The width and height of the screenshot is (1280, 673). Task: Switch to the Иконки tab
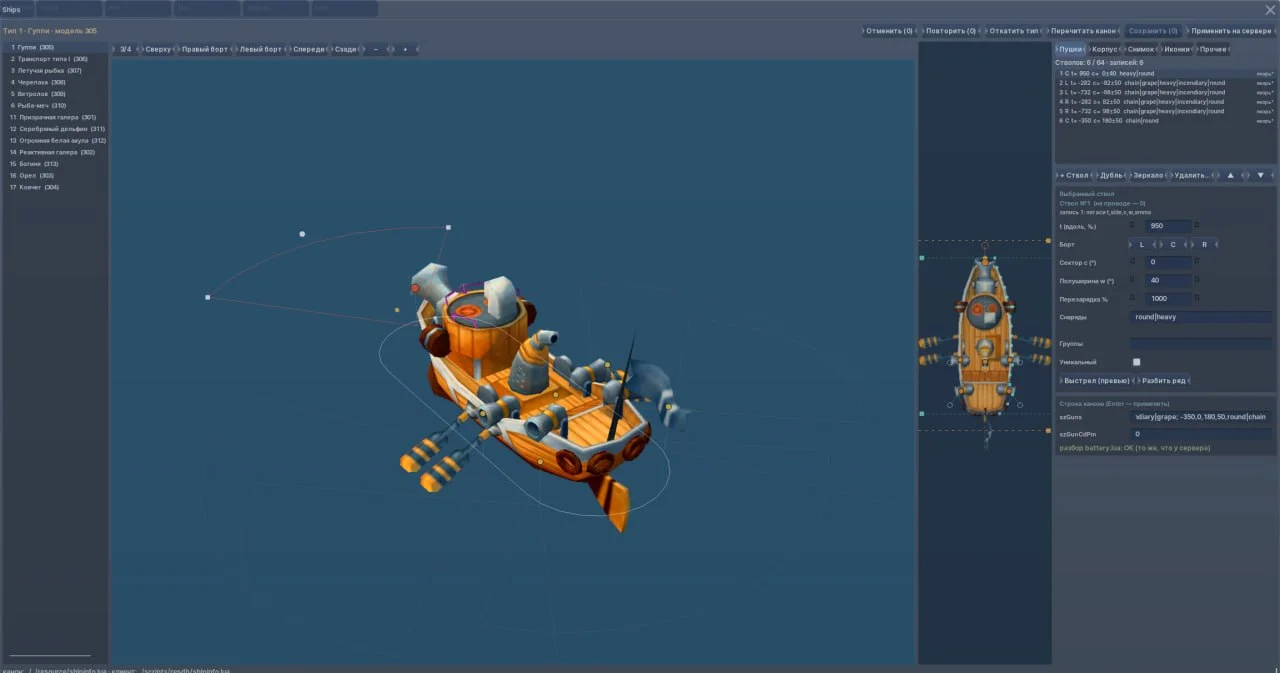tap(1177, 49)
